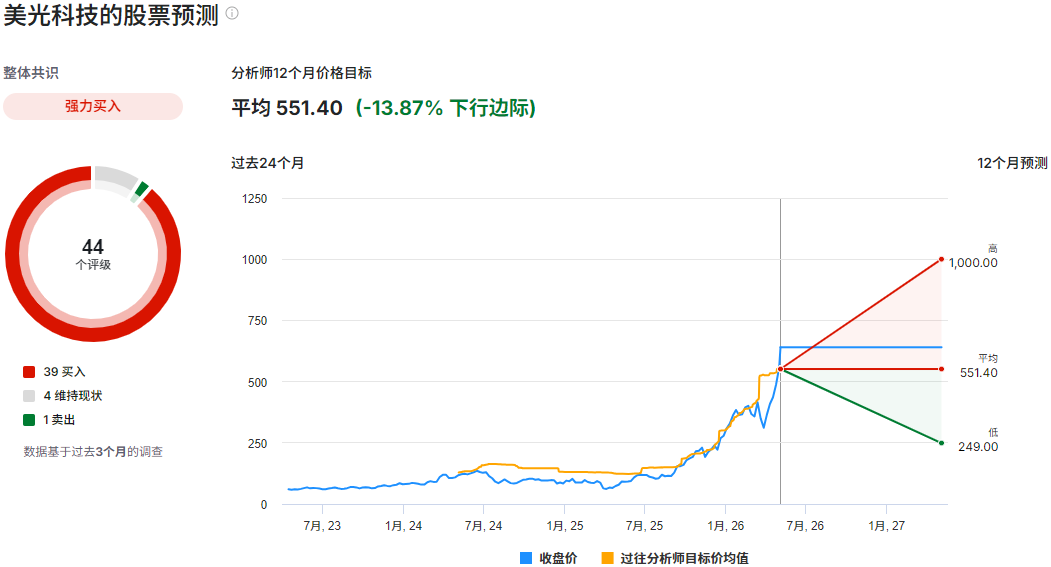This screenshot has width=1051, height=567.
Task: Click the 整体共识 label
Action: 31,73
